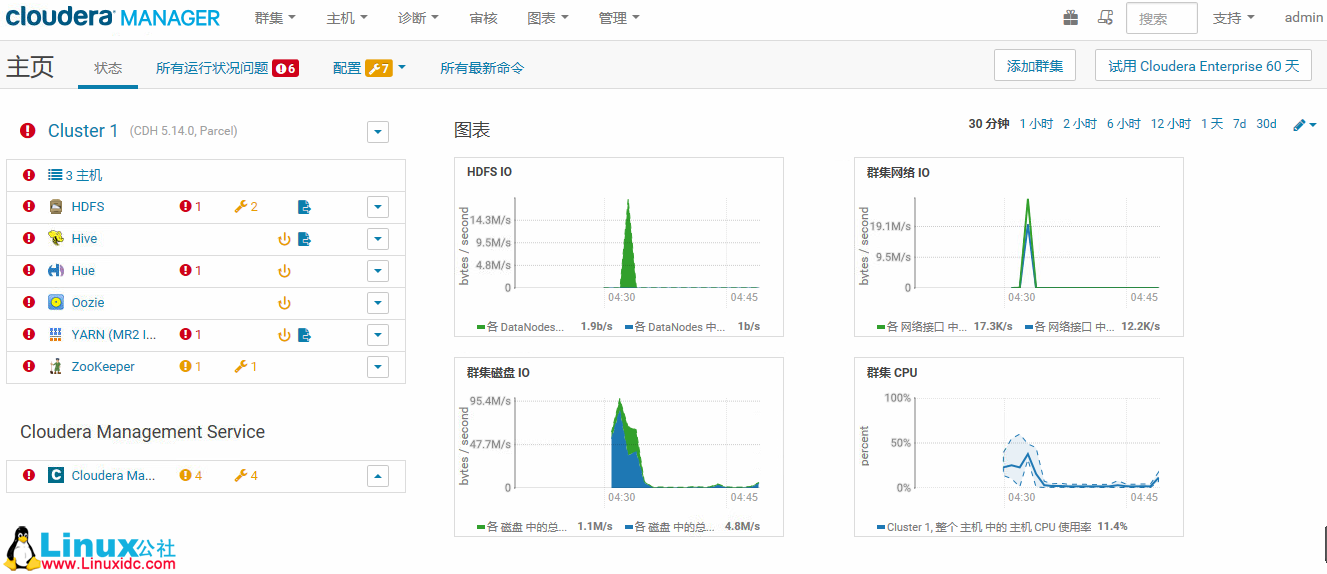Click HDFS red health issue count 1

pos(191,207)
